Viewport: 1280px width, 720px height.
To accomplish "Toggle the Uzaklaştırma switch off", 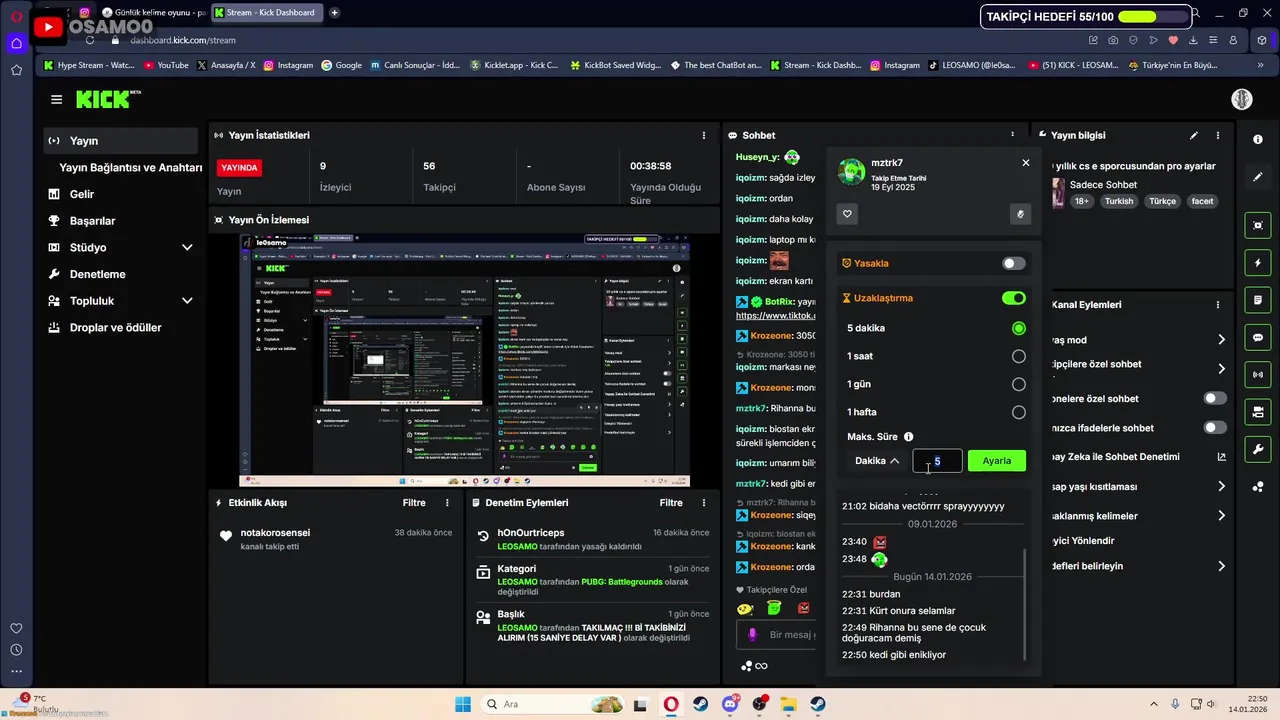I will coord(1014,298).
